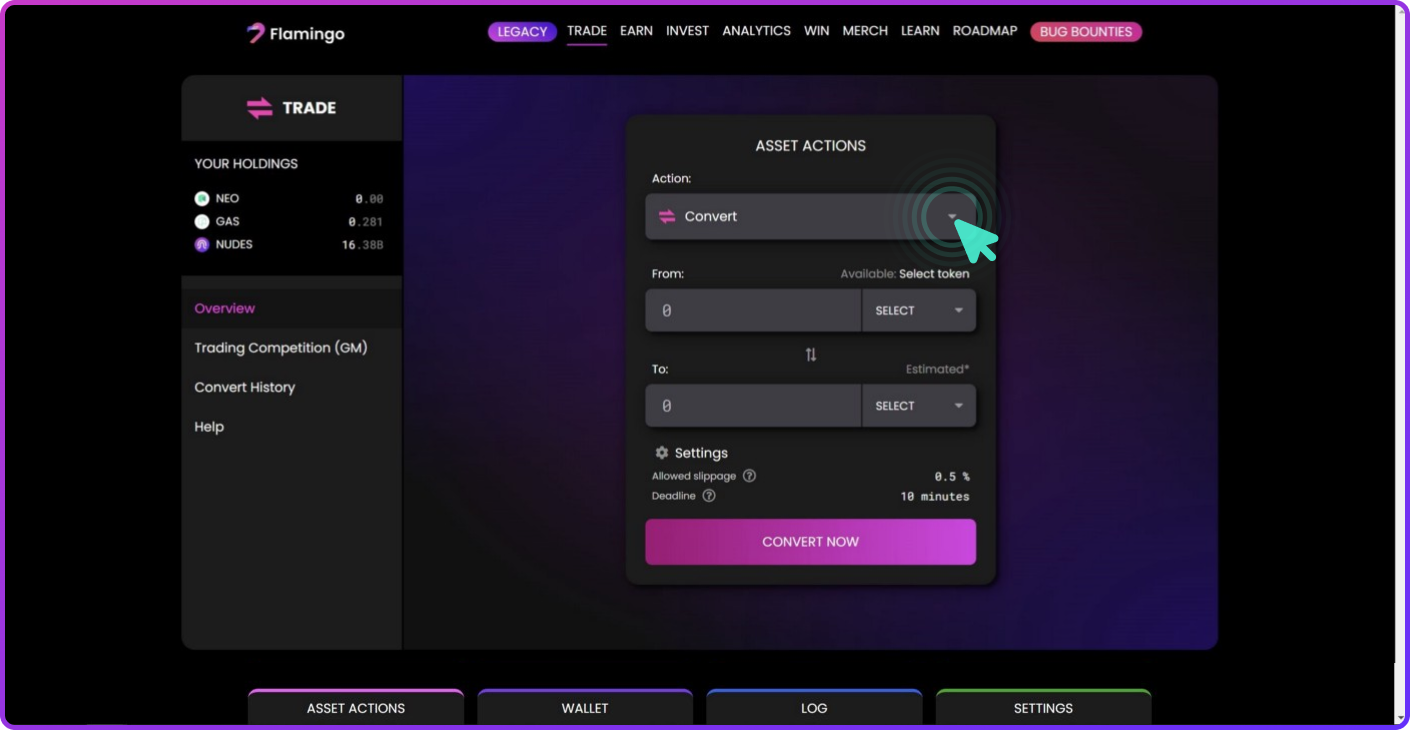Viewport: 1410px width, 730px height.
Task: Switch to the ASSET ACTIONS bottom tab
Action: [356, 707]
